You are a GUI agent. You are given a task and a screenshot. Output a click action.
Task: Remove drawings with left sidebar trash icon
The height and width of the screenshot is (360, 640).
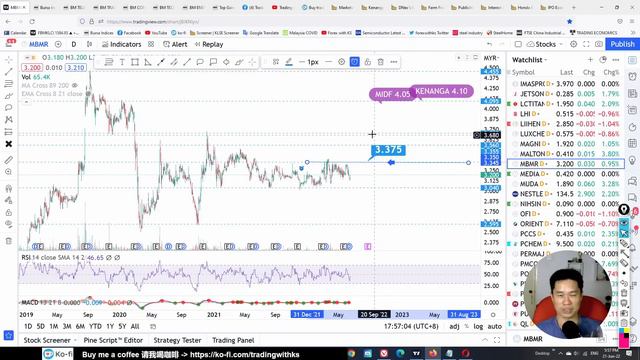pyautogui.click(x=9, y=241)
